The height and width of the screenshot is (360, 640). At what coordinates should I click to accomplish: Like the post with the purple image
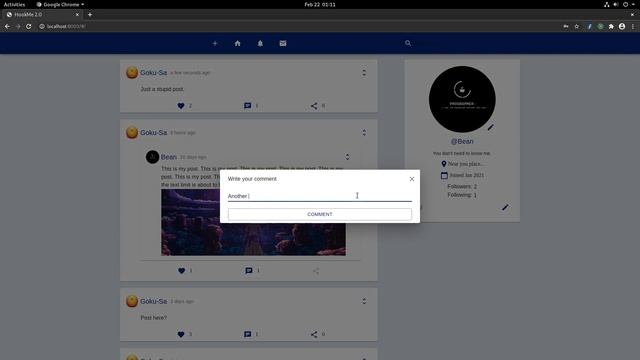pyautogui.click(x=182, y=271)
